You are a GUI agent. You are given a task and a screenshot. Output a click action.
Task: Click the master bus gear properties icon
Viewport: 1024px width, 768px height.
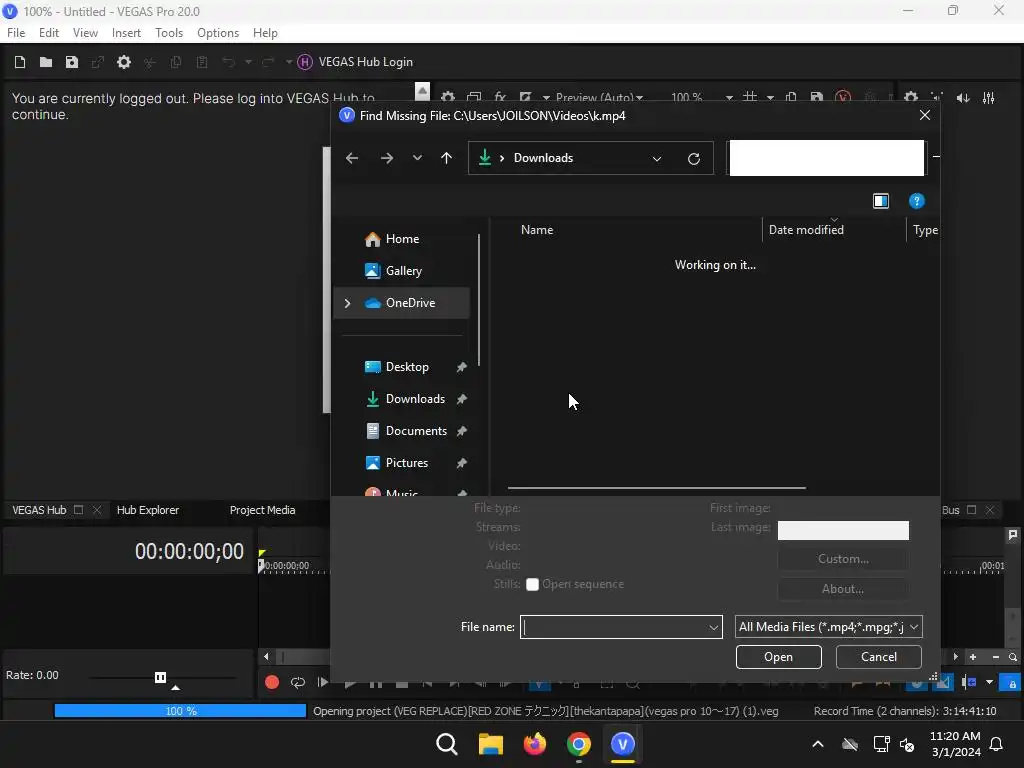tap(910, 98)
